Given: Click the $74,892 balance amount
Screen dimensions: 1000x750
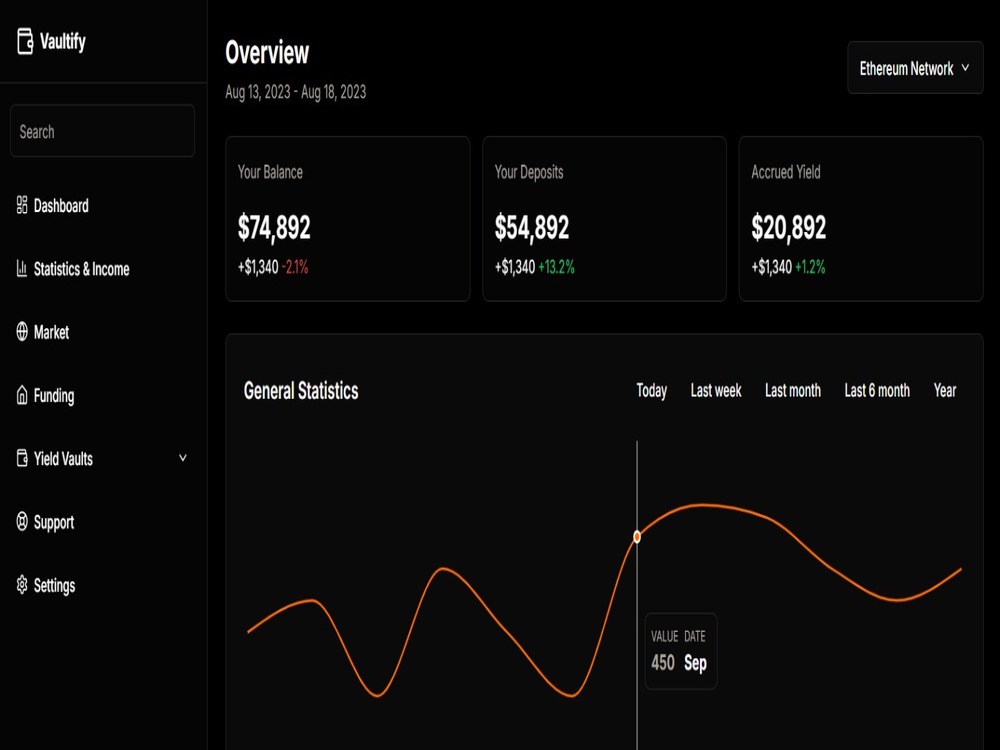Looking at the screenshot, I should 274,228.
